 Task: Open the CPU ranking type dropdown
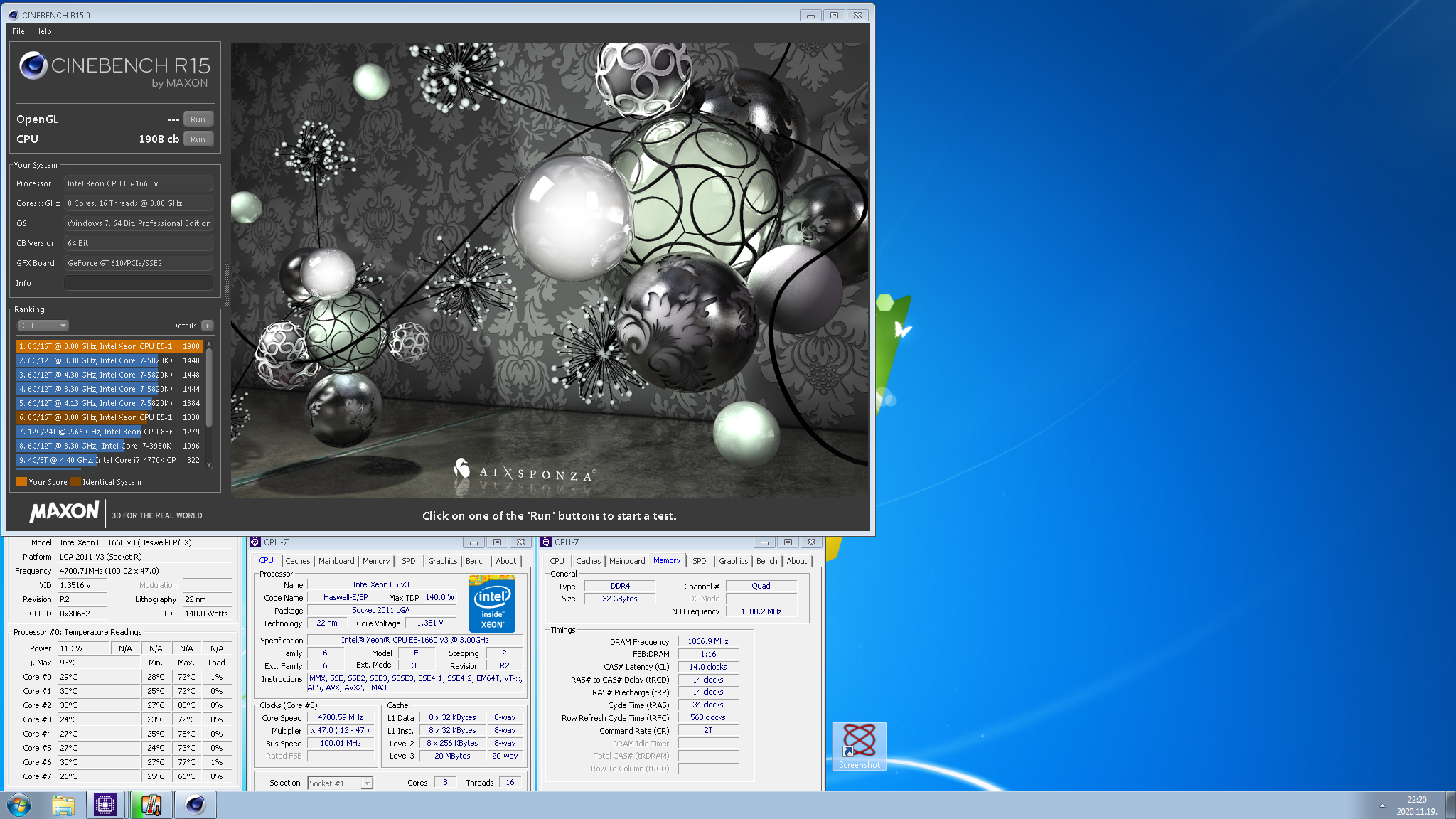point(43,326)
